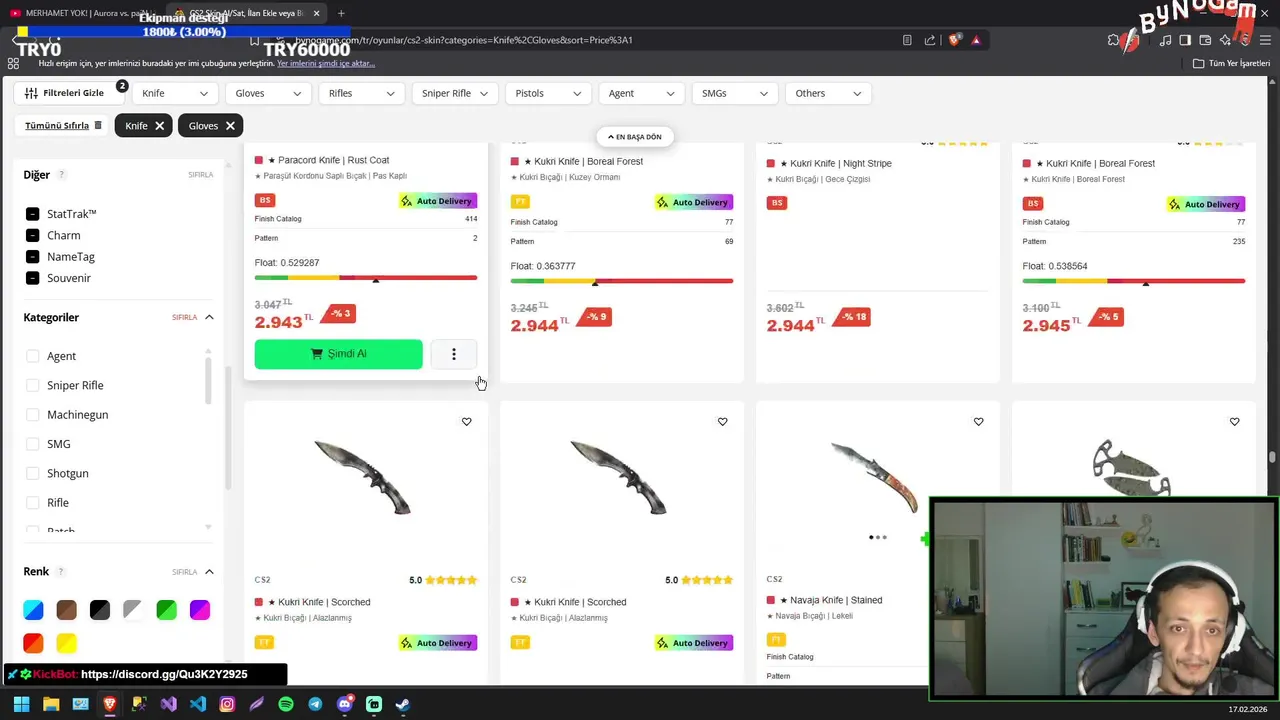
Task: Collapse the Renk section chevron
Action: point(209,572)
